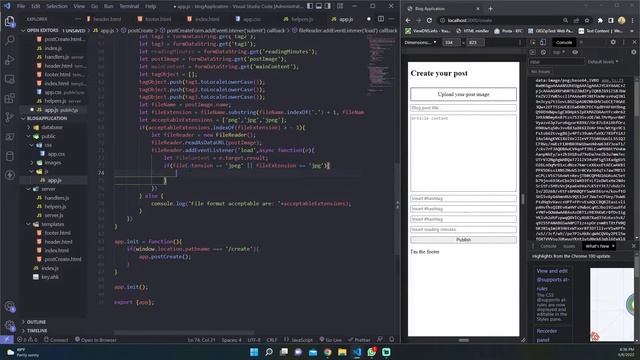
Task: Reload the localhost page in Chrome
Action: [x=429, y=20]
